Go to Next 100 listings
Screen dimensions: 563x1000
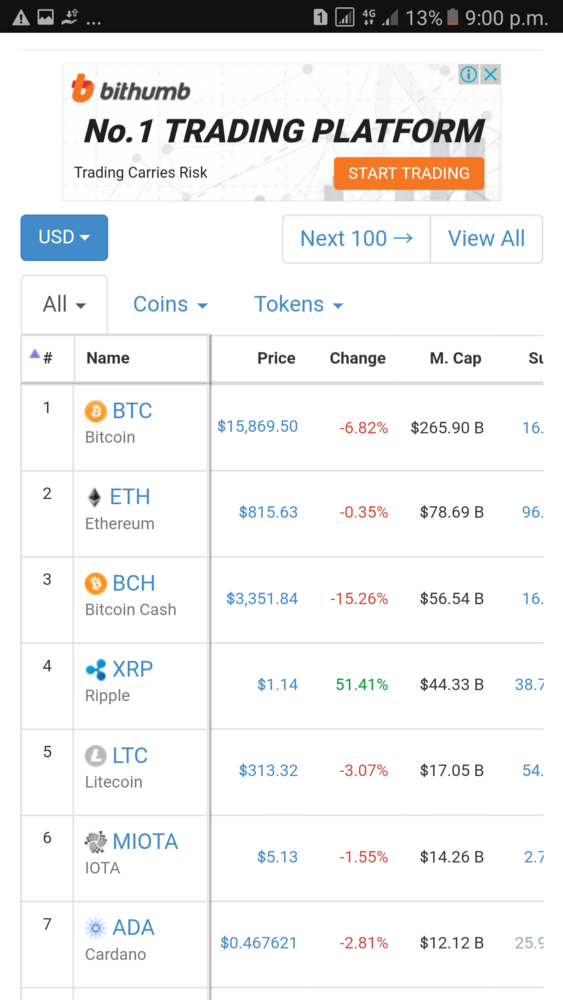(356, 239)
